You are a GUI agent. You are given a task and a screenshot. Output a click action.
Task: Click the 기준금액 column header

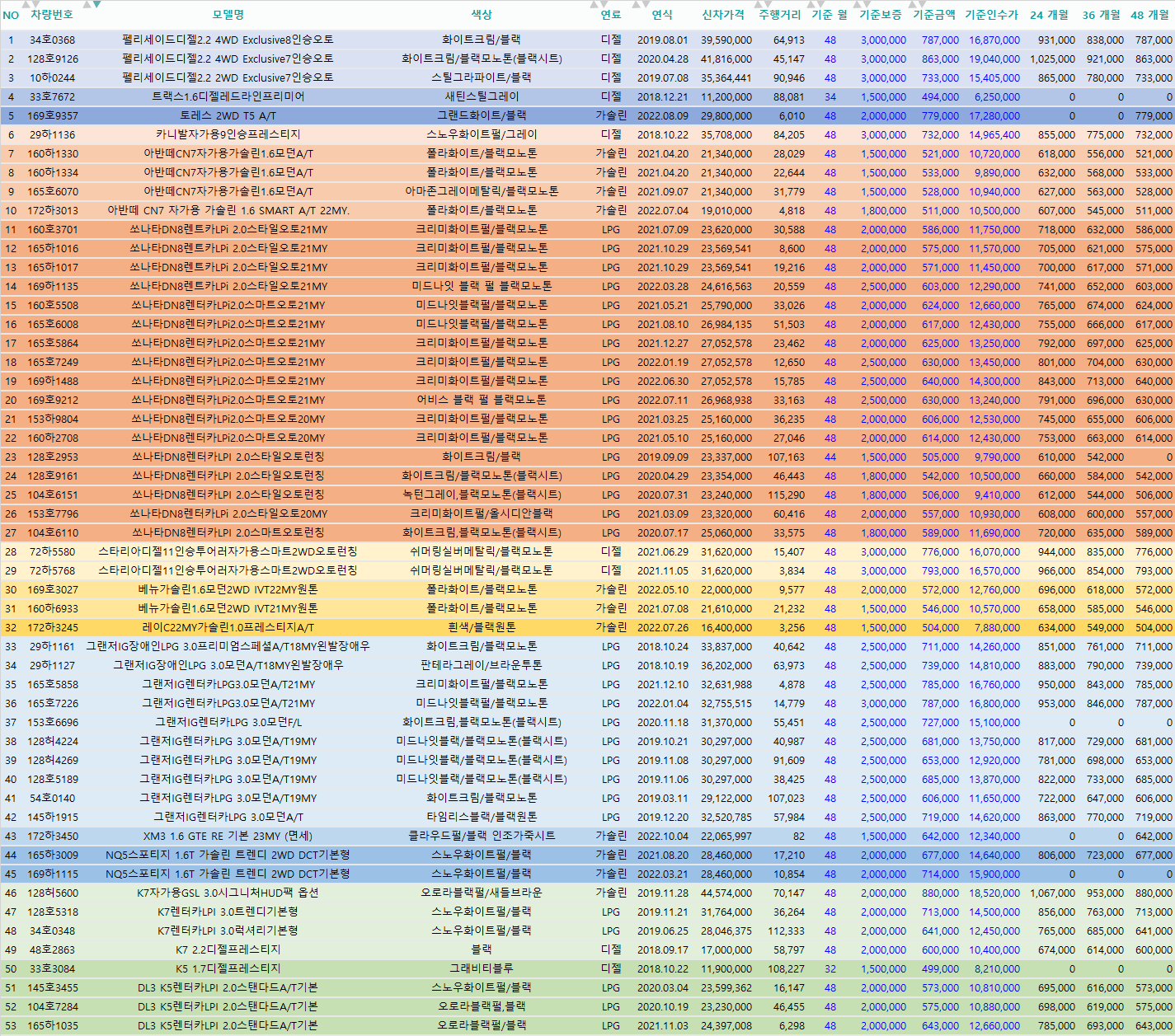click(934, 15)
